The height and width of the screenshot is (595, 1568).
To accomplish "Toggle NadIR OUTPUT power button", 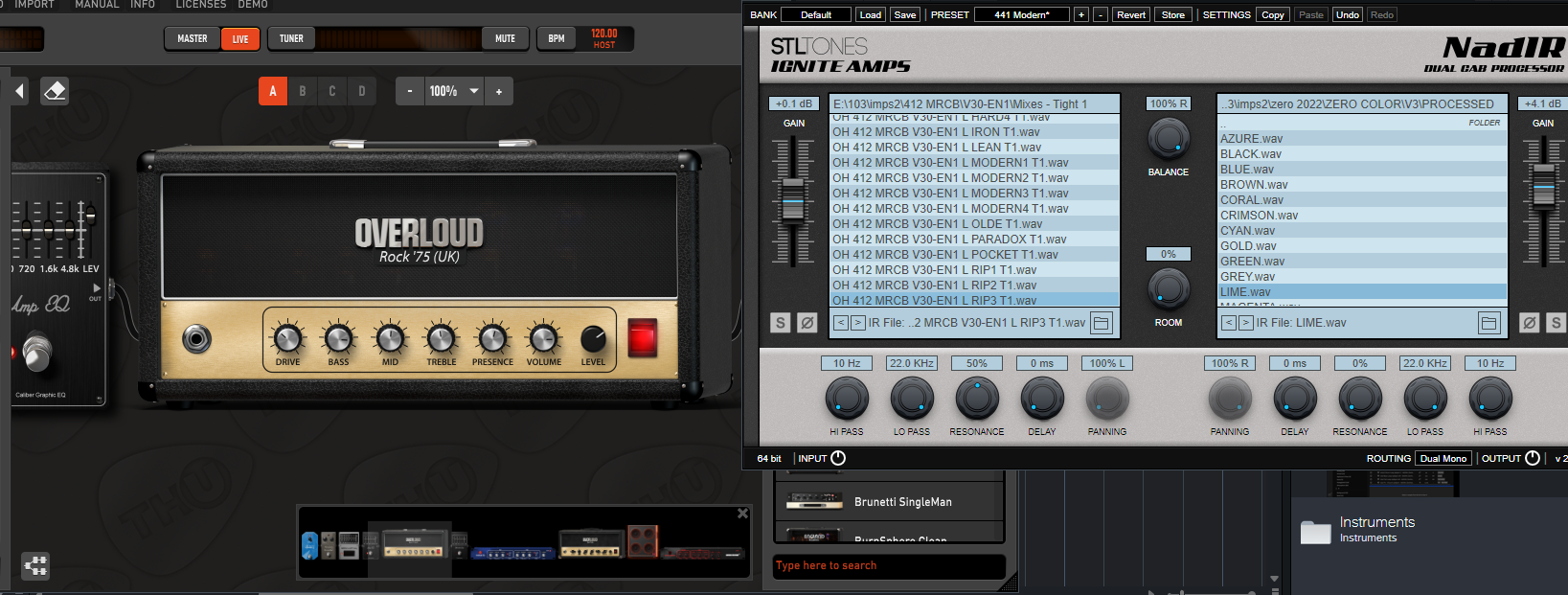I will (1533, 458).
